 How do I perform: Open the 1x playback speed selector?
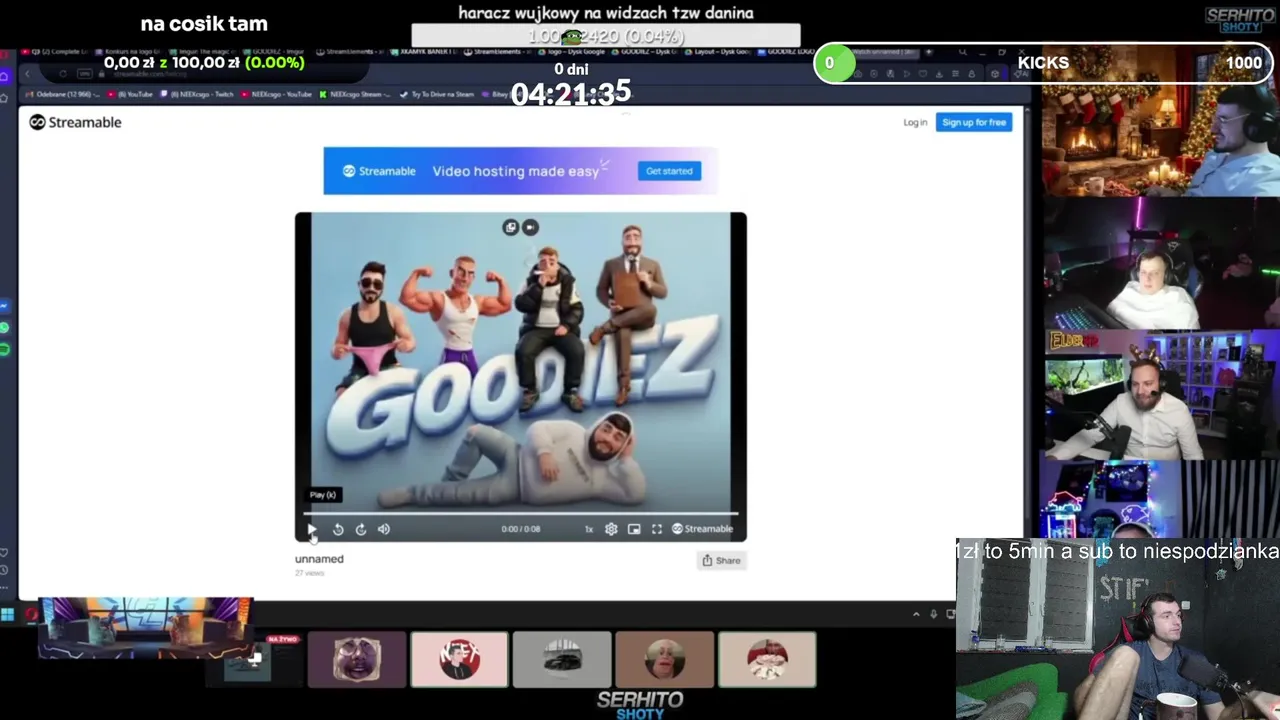click(589, 529)
